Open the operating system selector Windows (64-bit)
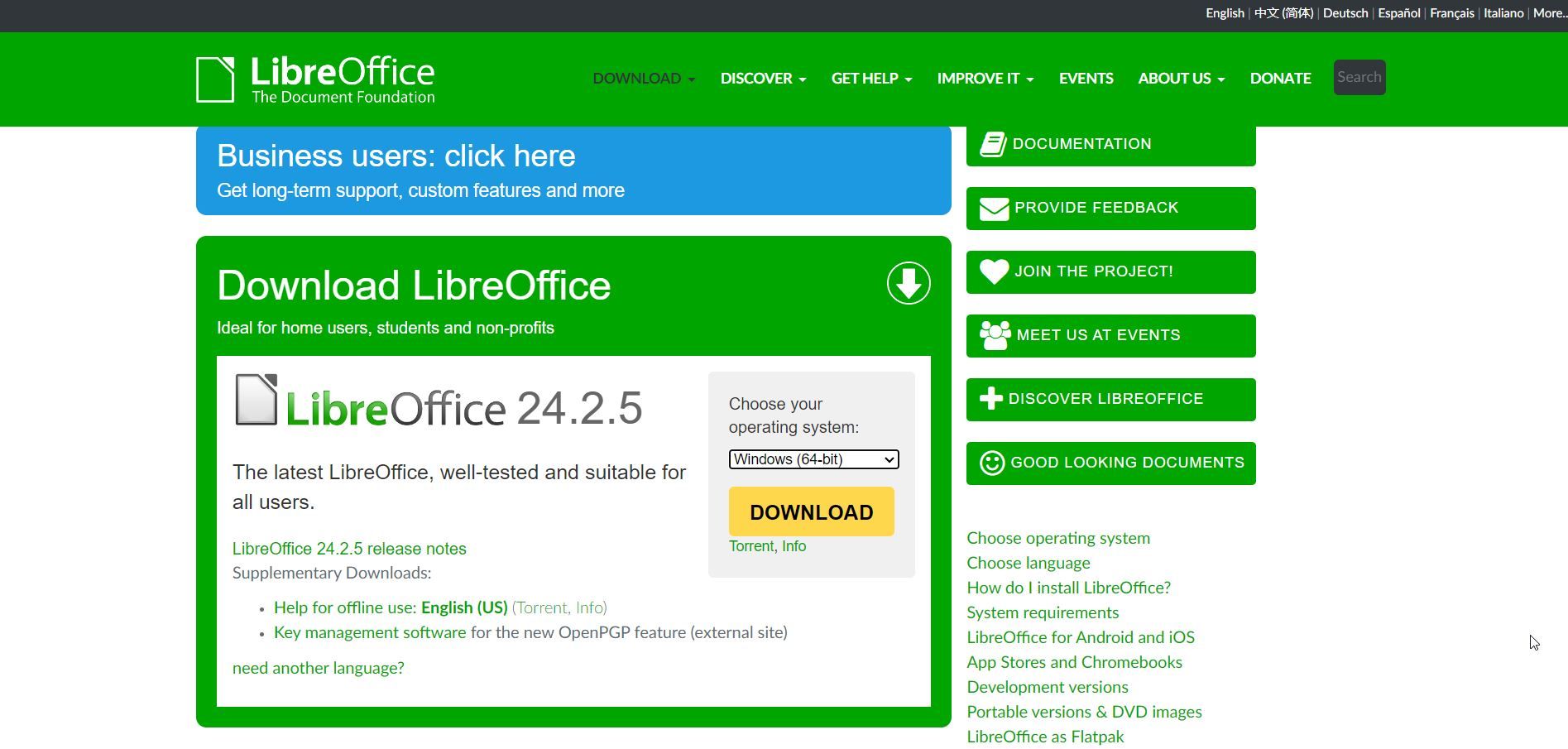Image resolution: width=1568 pixels, height=749 pixels. pos(813,459)
